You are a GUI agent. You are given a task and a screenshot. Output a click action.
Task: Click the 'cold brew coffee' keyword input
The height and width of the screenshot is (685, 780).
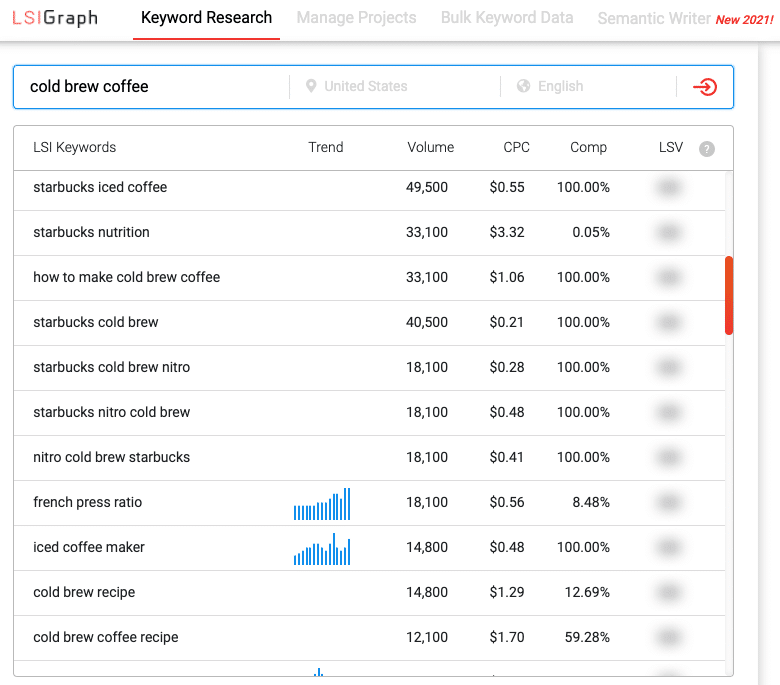pos(152,87)
